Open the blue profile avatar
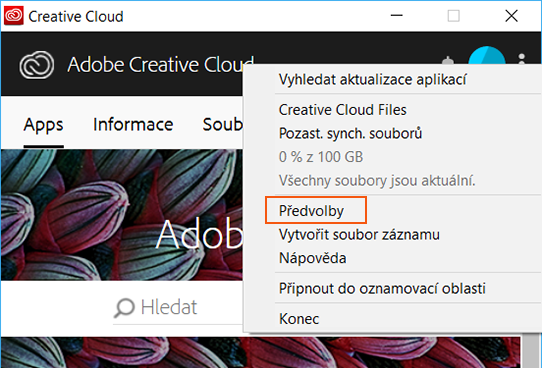The image size is (542, 368). point(487,55)
